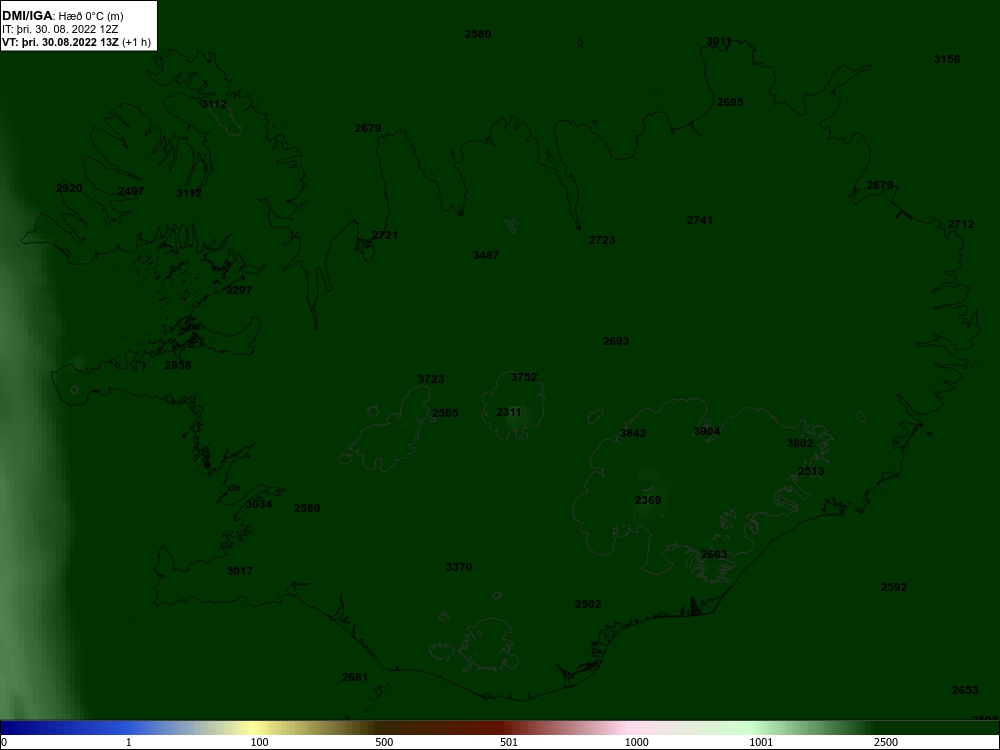The height and width of the screenshot is (750, 1000).
Task: Click the IT 12Z initial time line
Action: coord(62,29)
